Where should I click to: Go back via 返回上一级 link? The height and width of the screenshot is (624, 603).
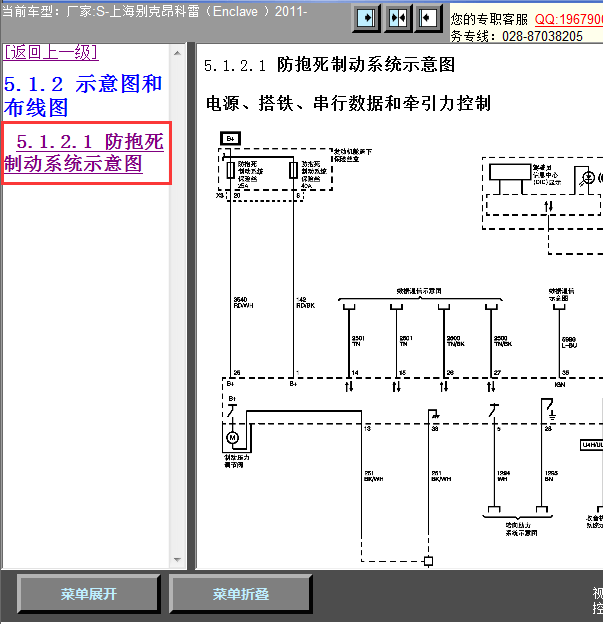51,53
